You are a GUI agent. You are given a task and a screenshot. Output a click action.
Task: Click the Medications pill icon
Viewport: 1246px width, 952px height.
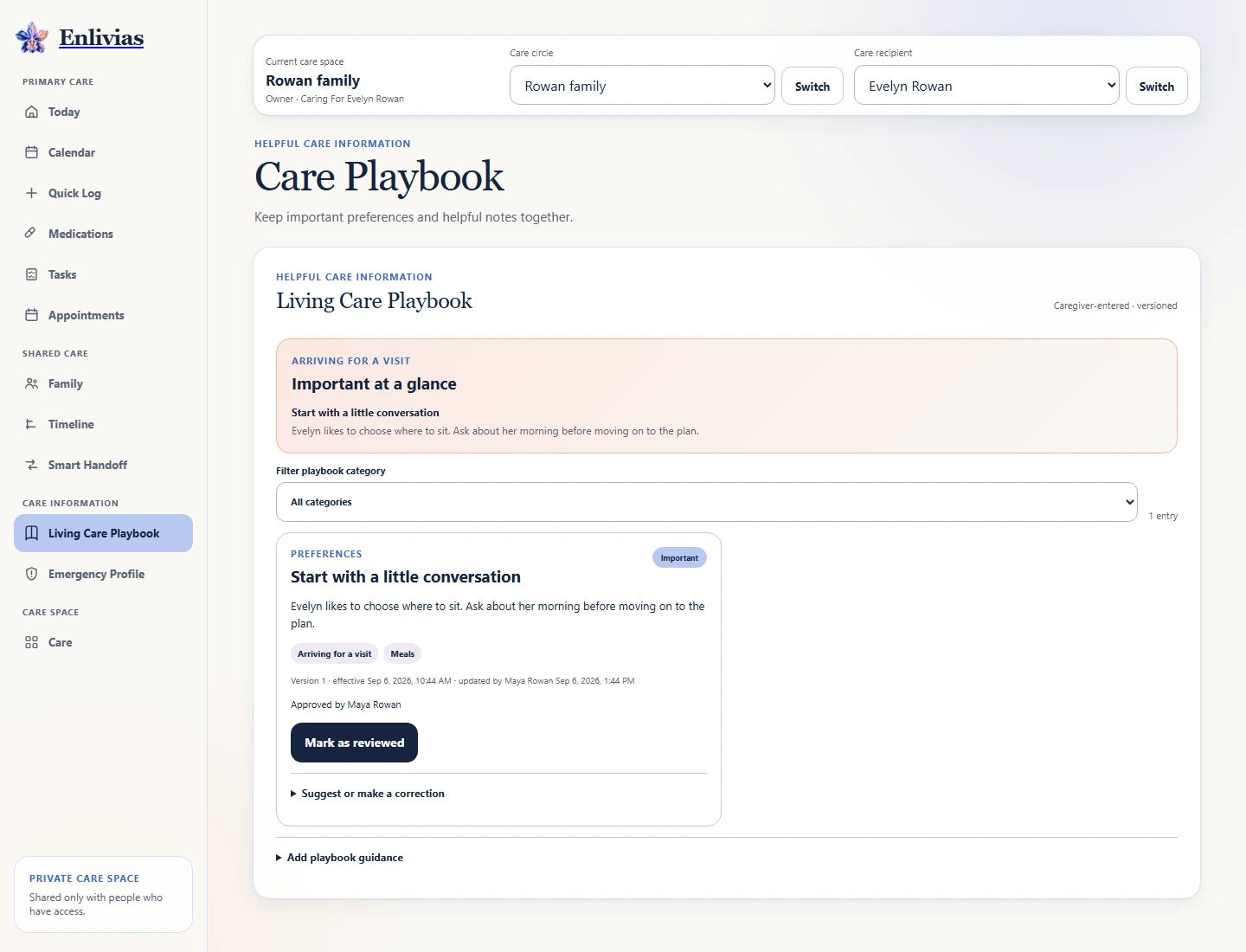click(x=31, y=234)
